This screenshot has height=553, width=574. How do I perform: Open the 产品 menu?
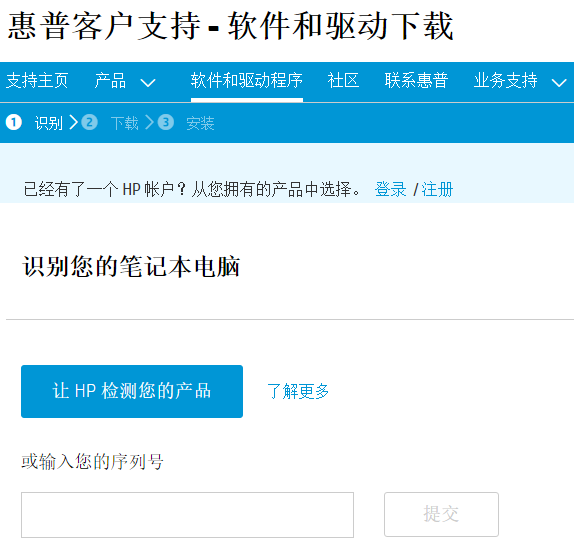(x=110, y=81)
